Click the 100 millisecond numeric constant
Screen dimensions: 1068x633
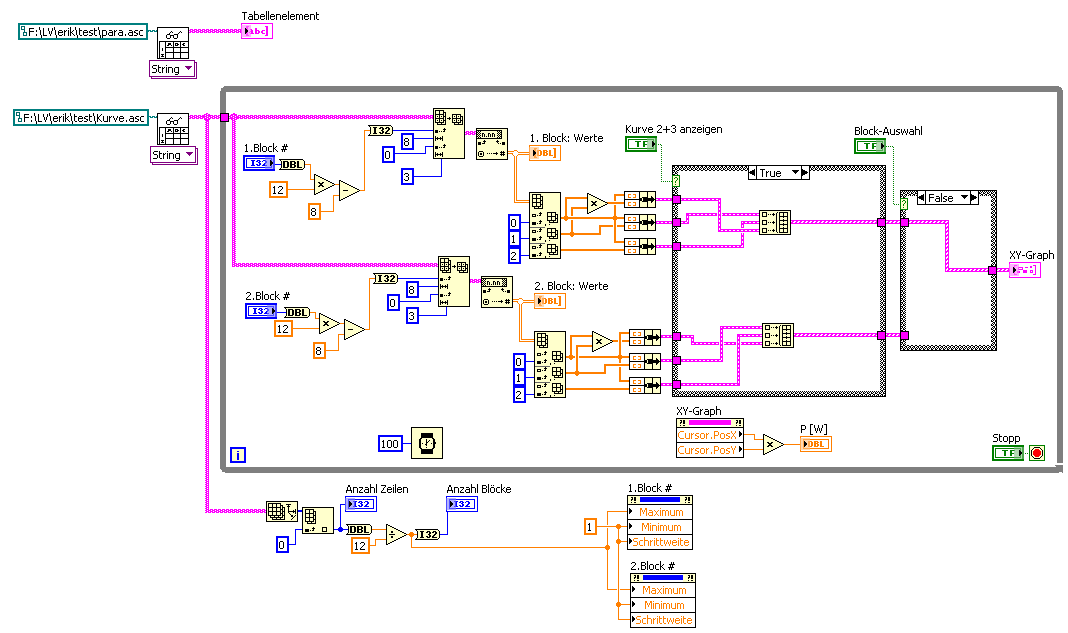point(390,444)
